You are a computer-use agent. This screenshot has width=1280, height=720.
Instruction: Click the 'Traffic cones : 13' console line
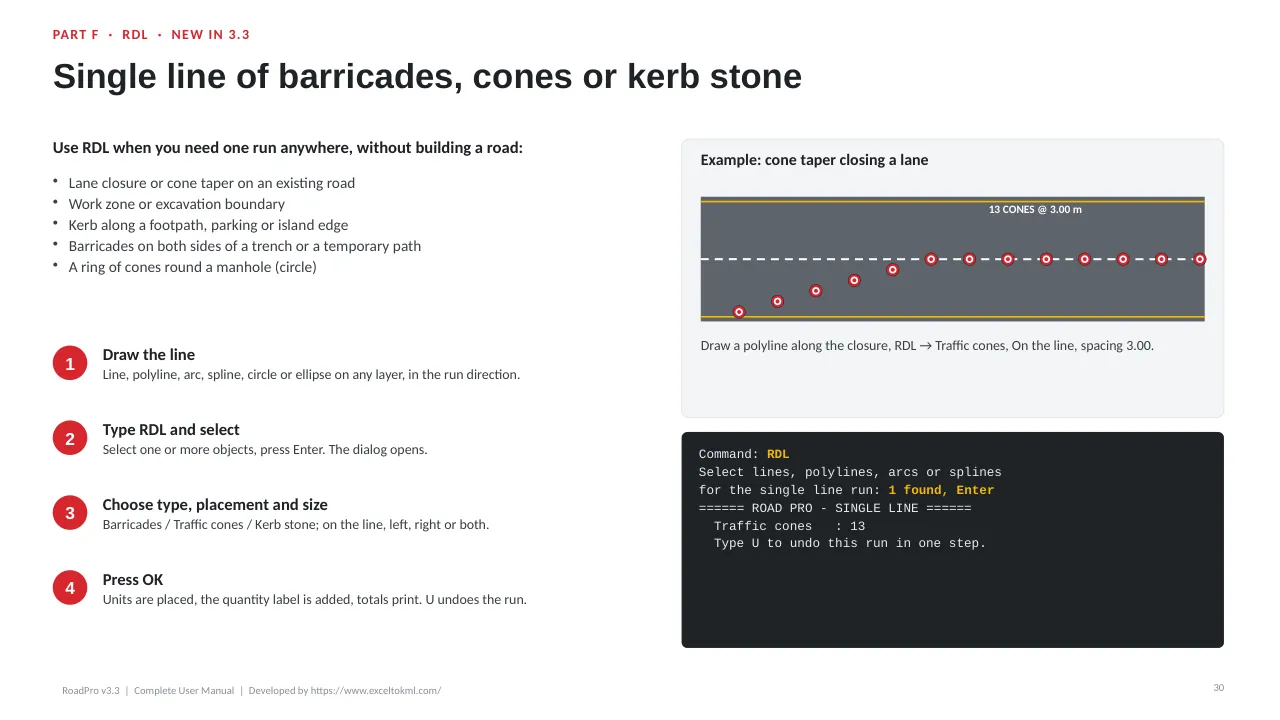coord(789,526)
